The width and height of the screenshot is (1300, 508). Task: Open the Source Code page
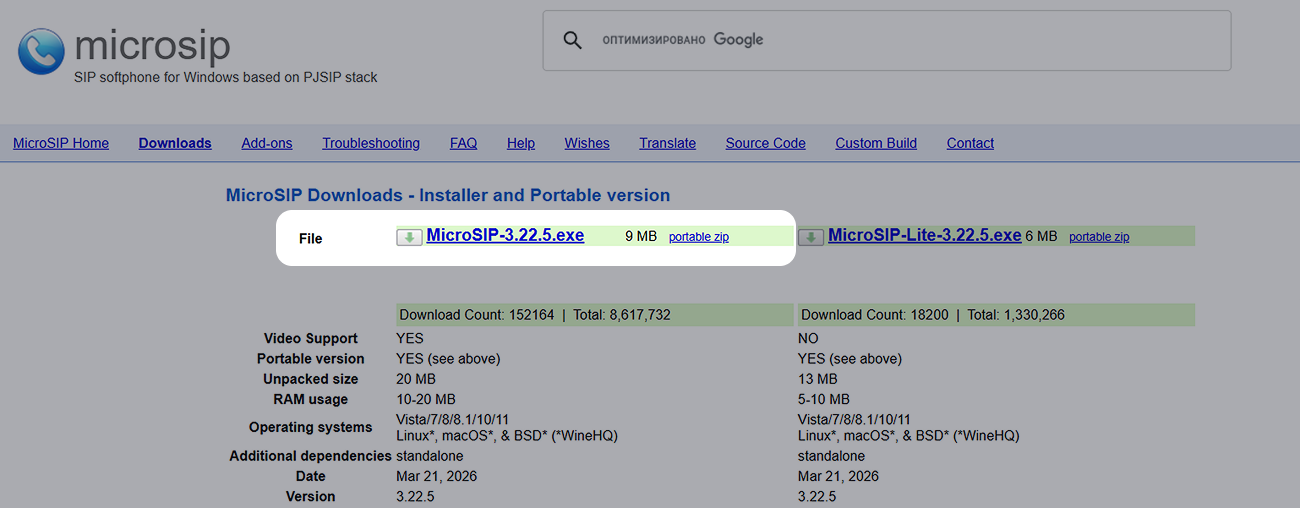[766, 143]
